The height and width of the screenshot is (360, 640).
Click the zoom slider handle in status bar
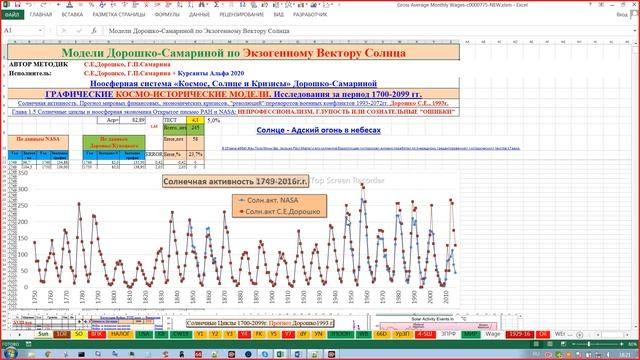coord(589,344)
